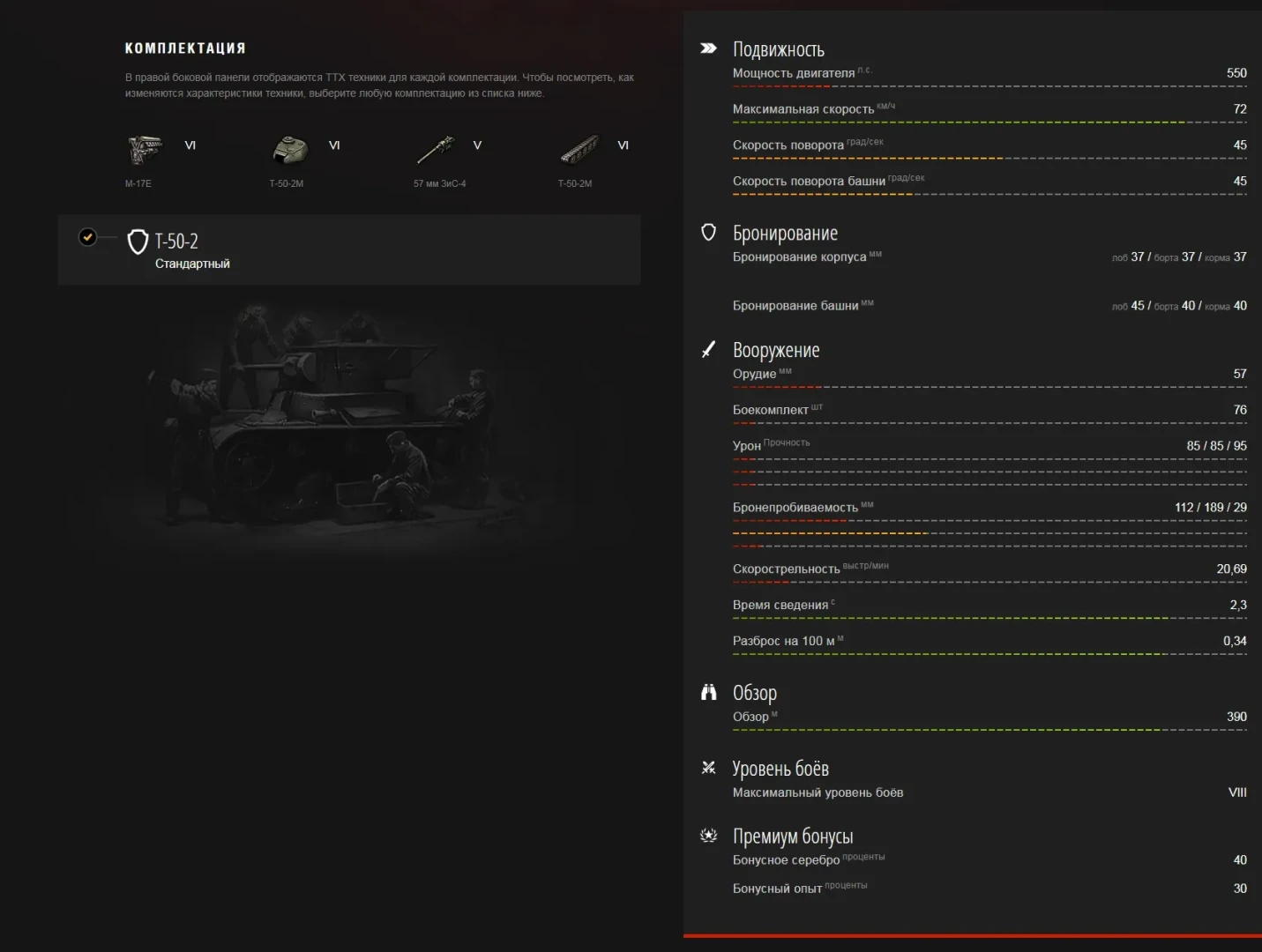1262x952 pixels.
Task: Click the Премиум бонусы wreath icon
Action: click(x=708, y=835)
